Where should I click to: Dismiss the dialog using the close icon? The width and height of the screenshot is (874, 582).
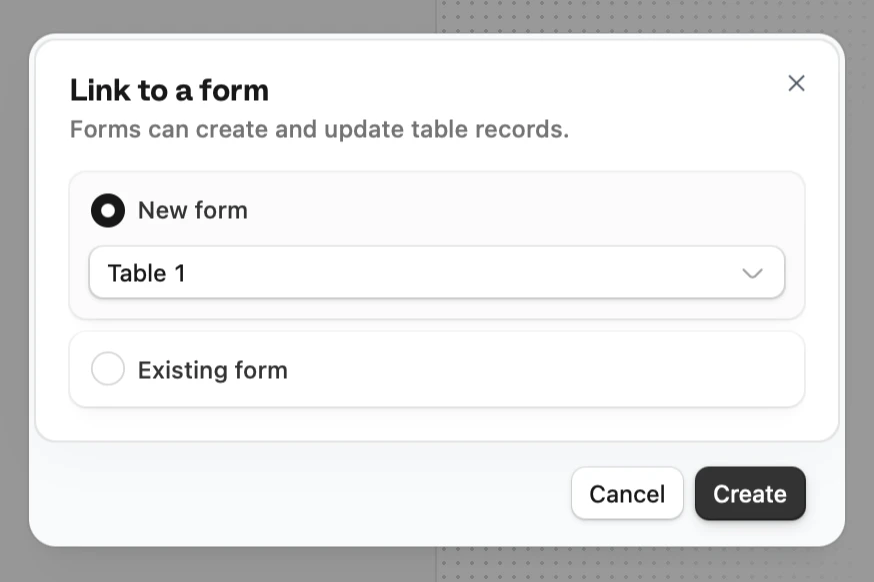[796, 83]
